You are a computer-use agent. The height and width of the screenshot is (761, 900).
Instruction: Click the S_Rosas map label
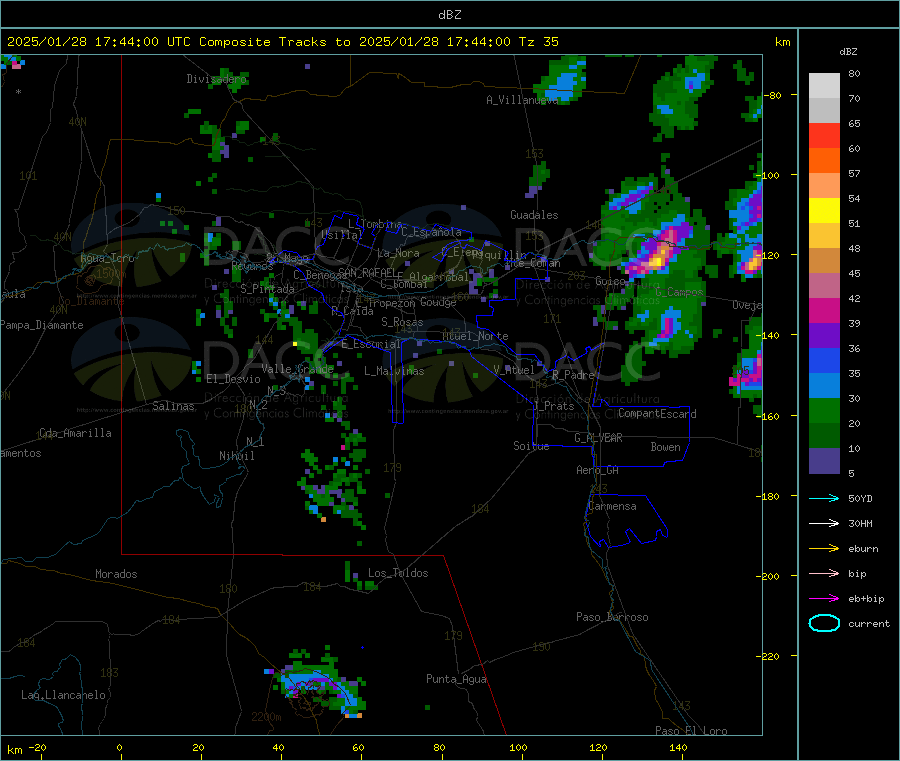402,322
